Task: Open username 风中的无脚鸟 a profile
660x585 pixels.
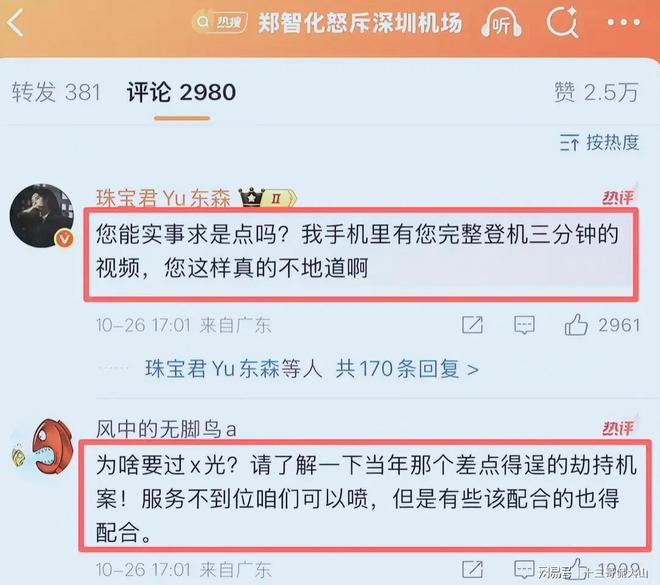Action: tap(166, 429)
